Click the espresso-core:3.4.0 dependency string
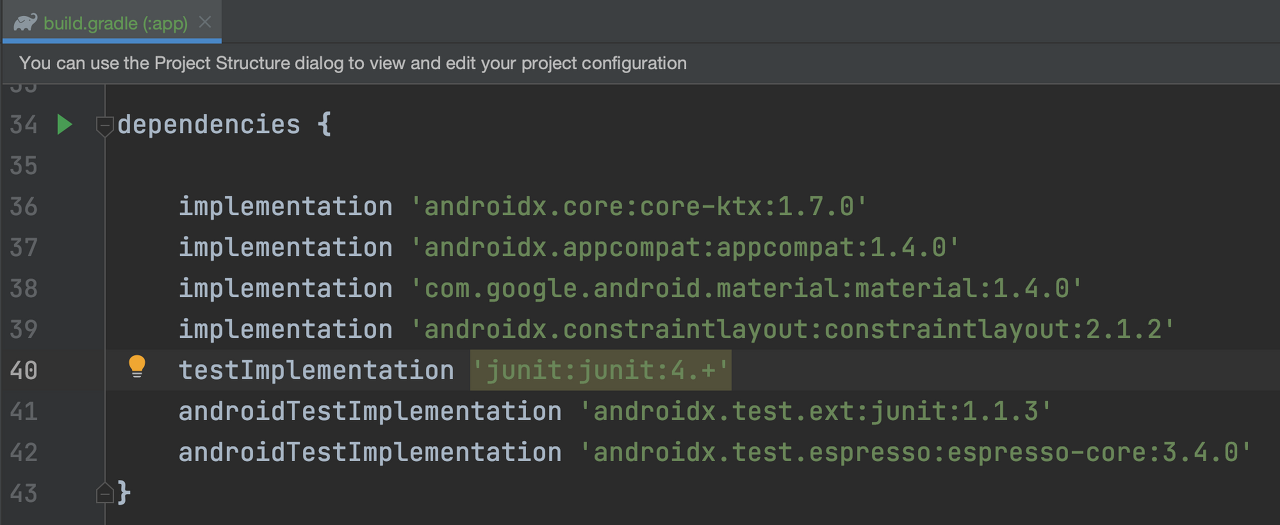Screen dimensions: 1280x525 pos(915,453)
